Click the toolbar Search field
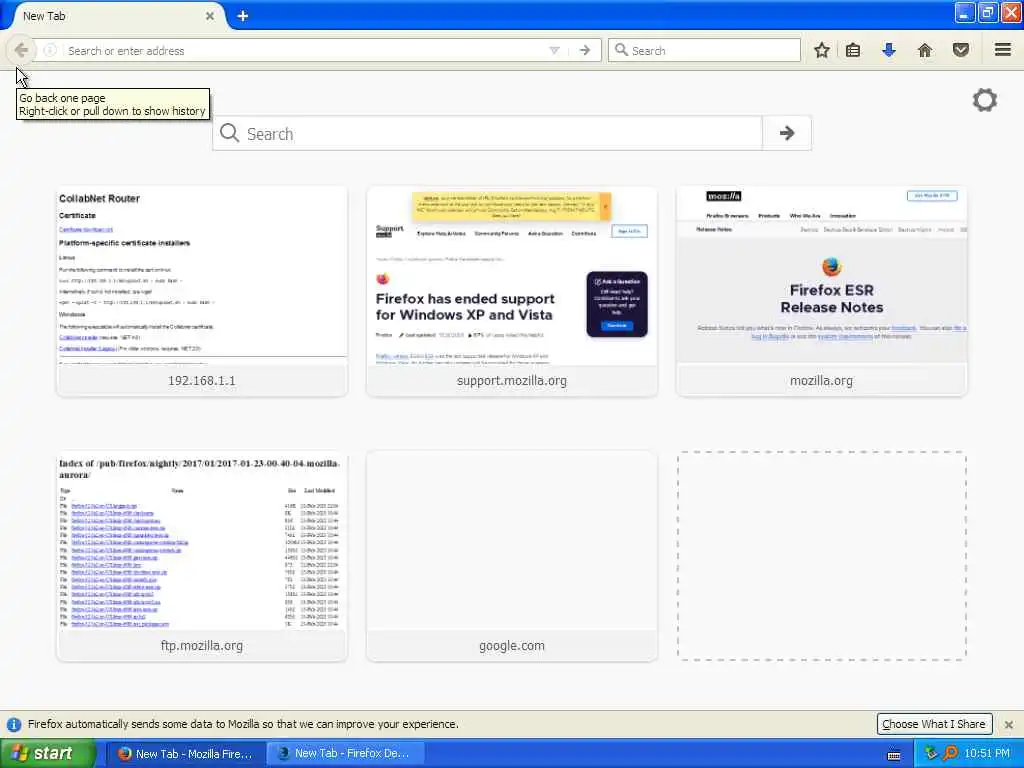The height and width of the screenshot is (768, 1024). pos(704,50)
